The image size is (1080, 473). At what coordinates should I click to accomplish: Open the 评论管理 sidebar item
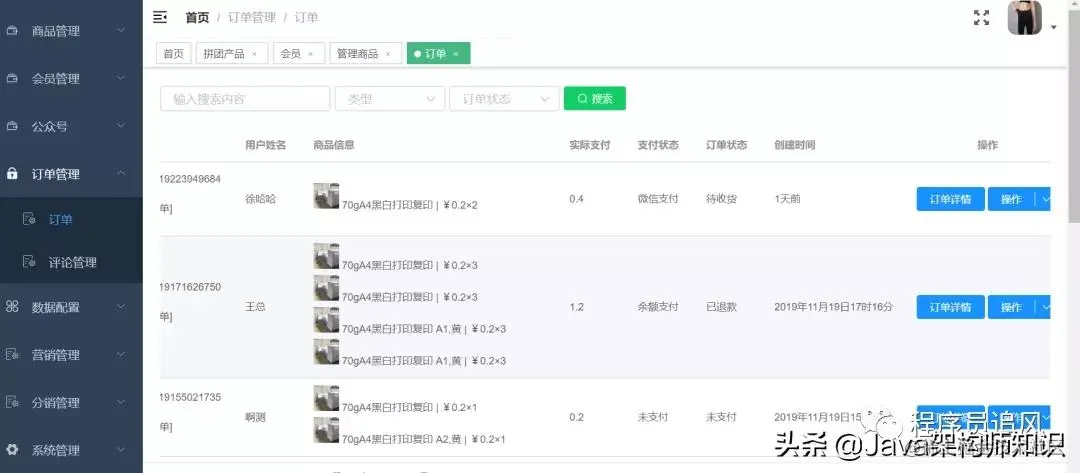tap(71, 262)
